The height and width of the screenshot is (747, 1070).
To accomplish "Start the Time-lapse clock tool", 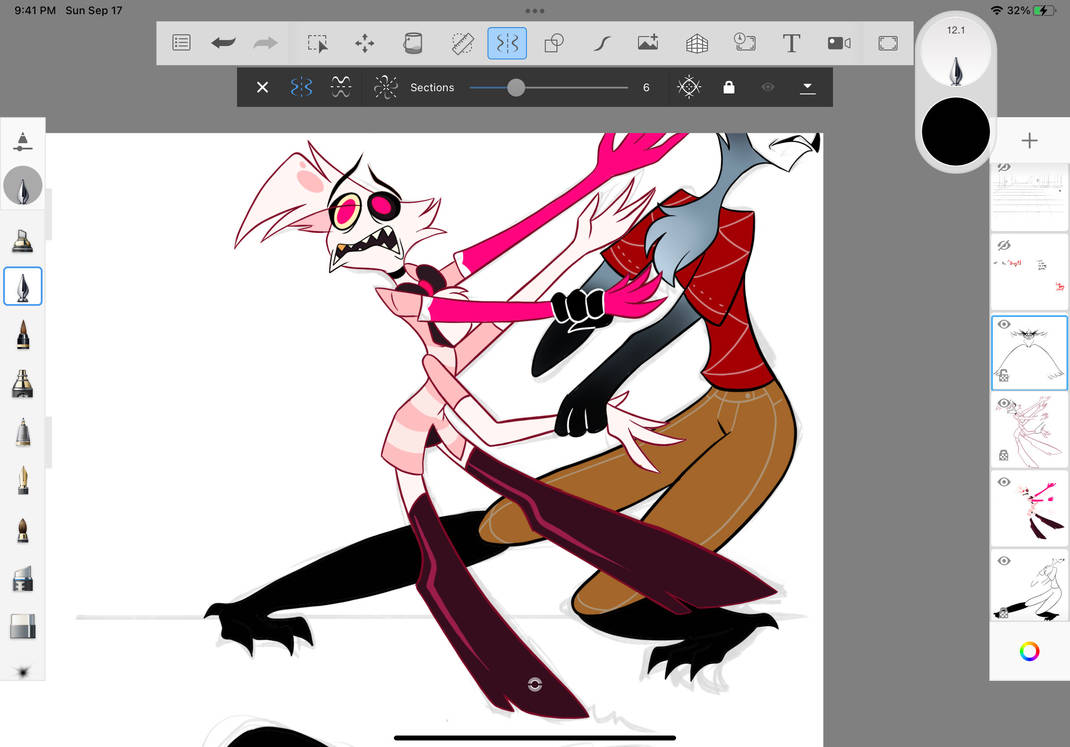I will point(744,42).
